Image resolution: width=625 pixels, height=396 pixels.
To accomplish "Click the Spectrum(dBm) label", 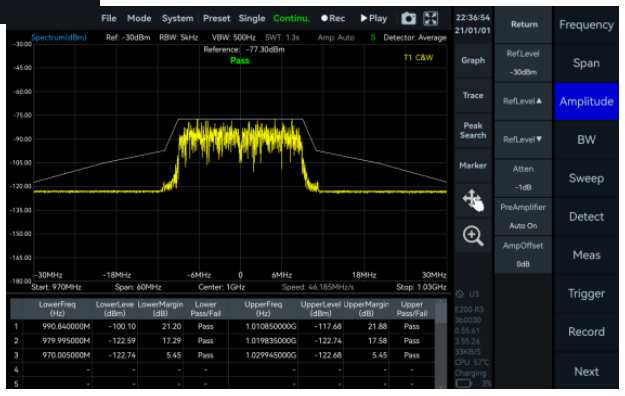I will [x=59, y=37].
